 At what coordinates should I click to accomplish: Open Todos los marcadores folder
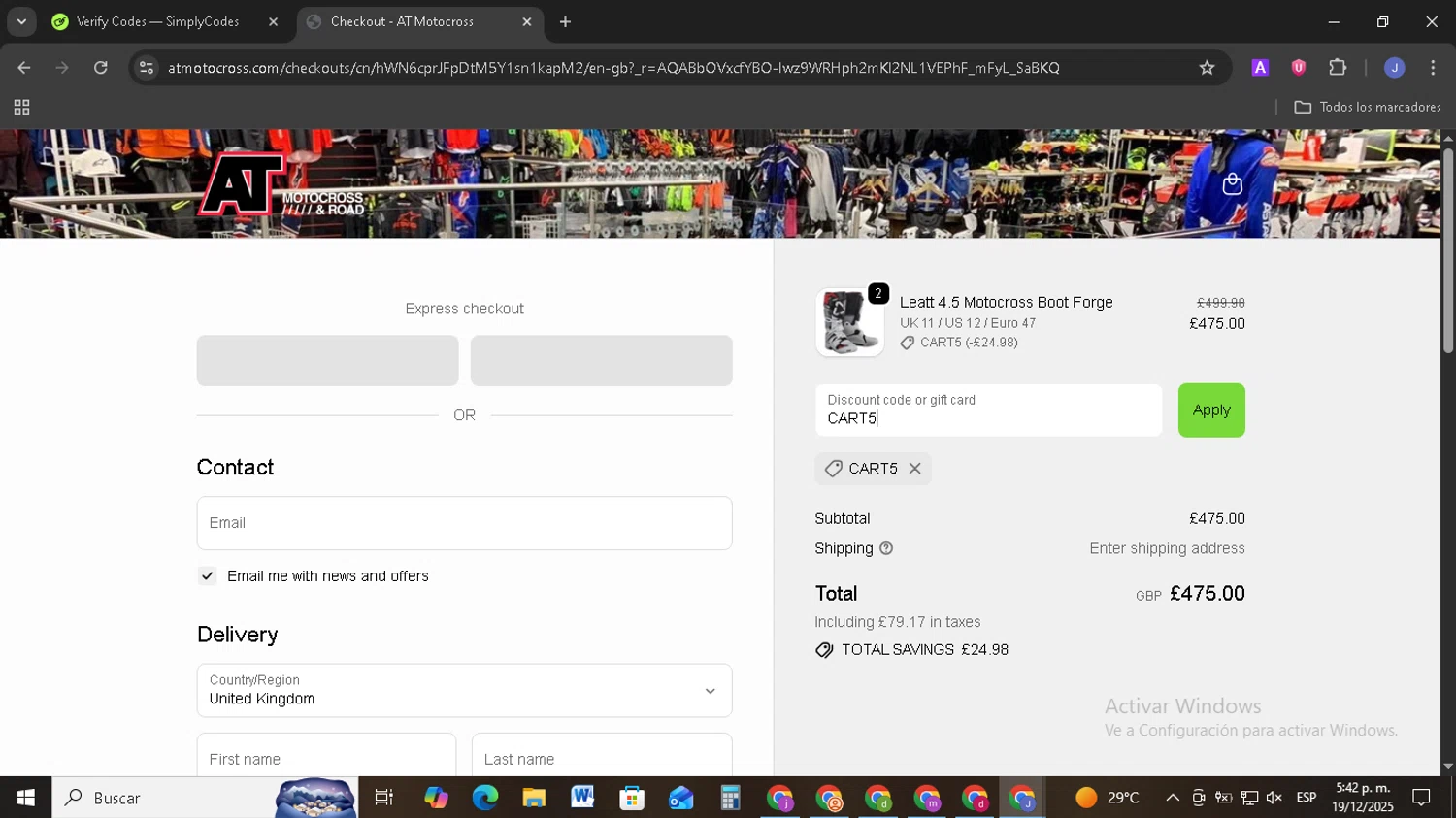(1367, 107)
